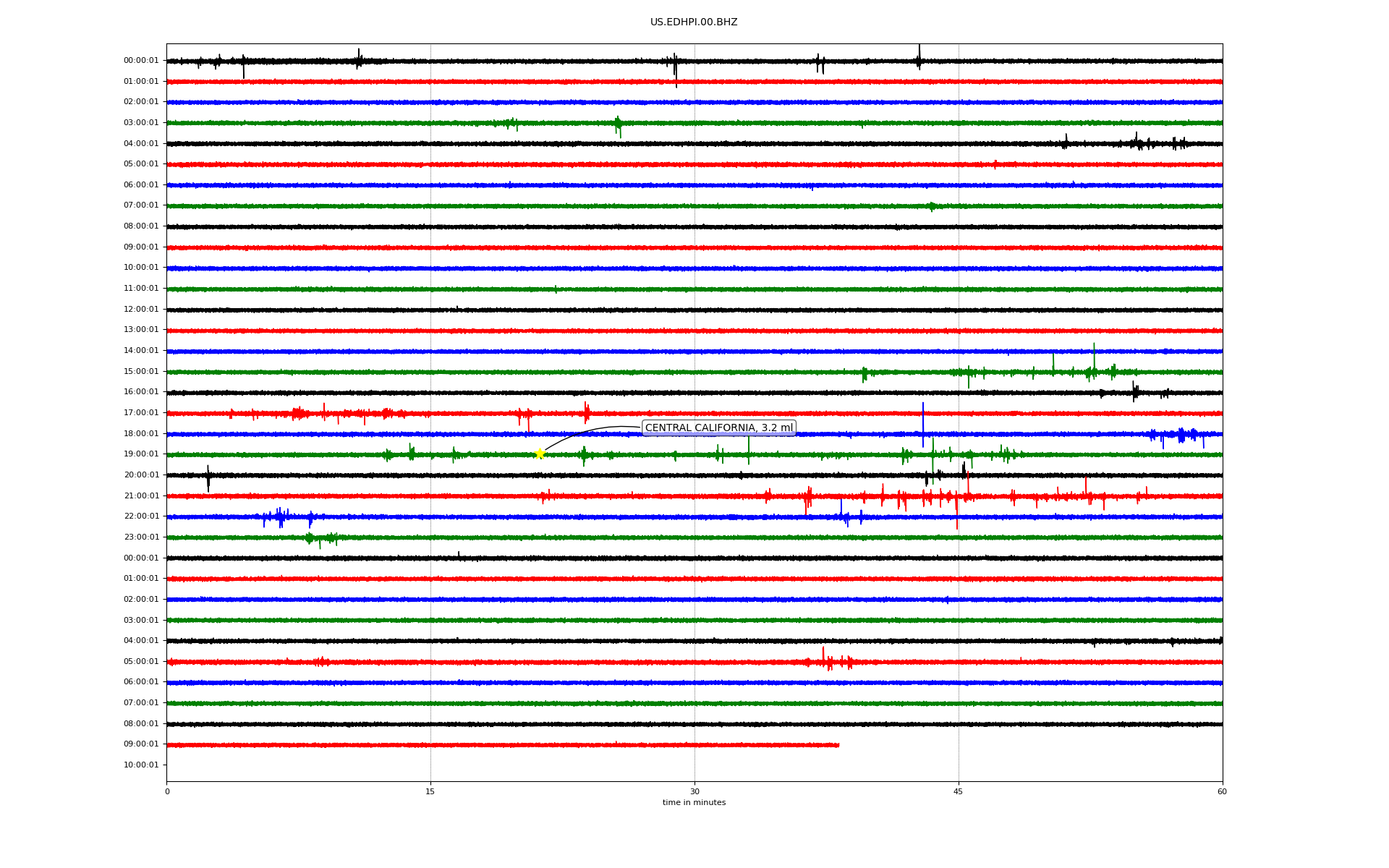Click the x-axis tick label 30

click(694, 791)
